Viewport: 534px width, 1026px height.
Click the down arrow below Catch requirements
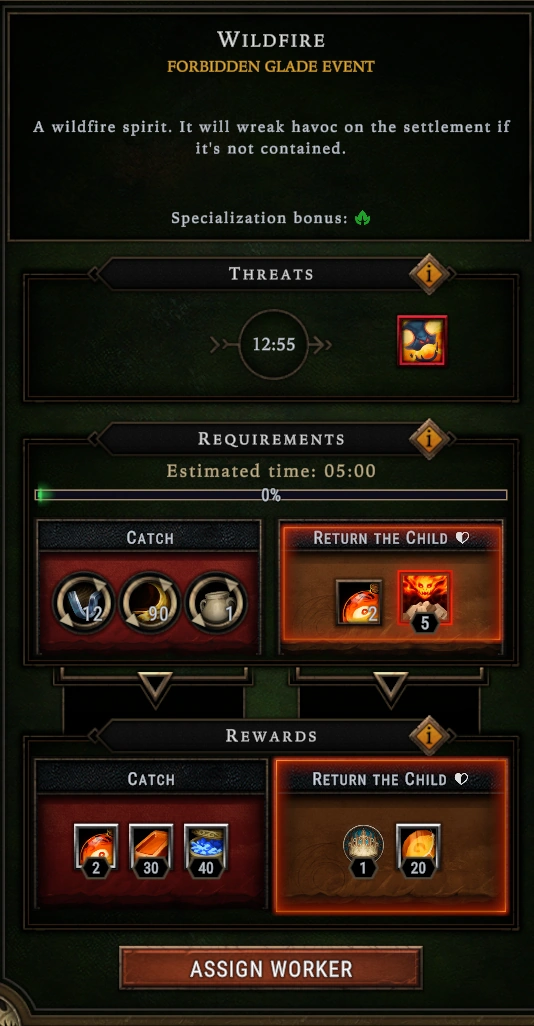point(156,688)
